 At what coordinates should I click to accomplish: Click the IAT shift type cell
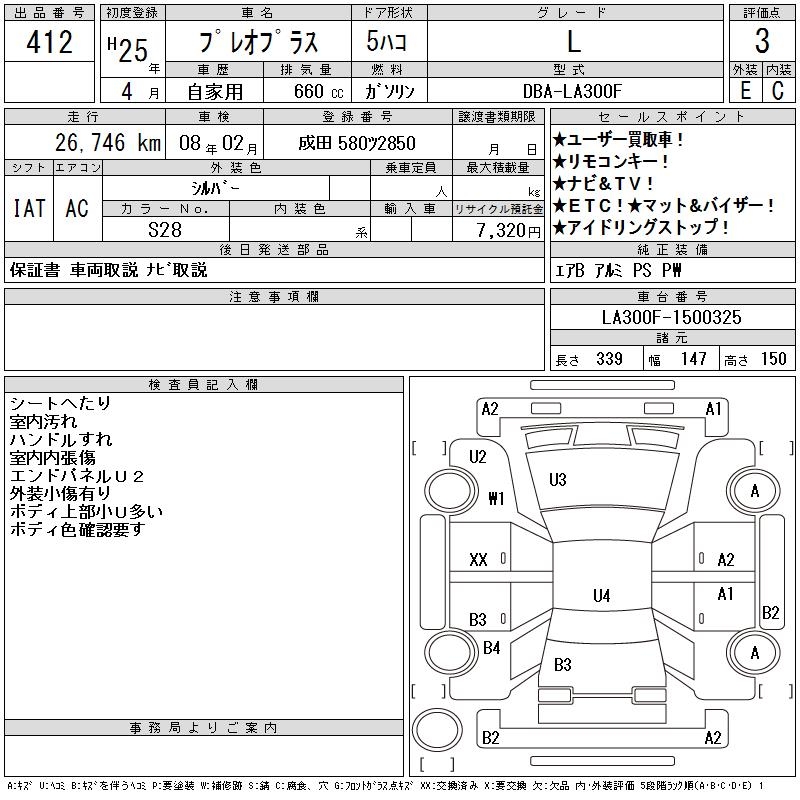tap(28, 208)
